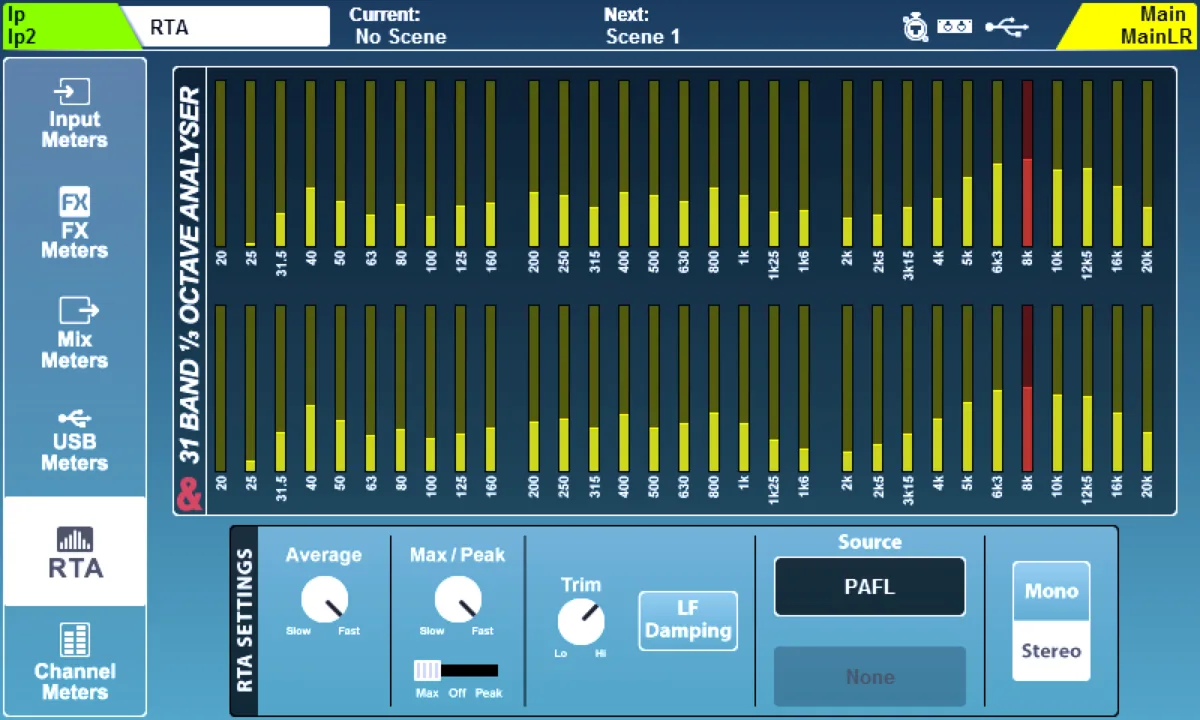Click the Next Scene 1 label

pos(643,26)
